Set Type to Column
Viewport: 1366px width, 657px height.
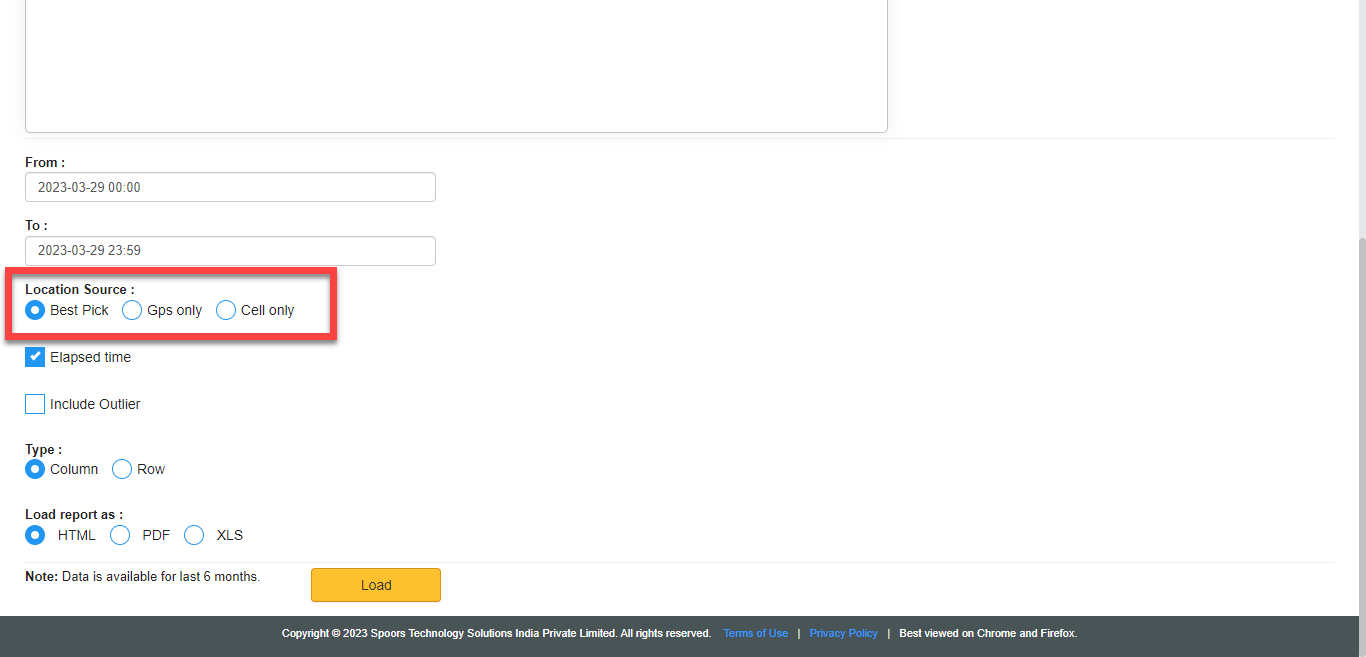point(35,469)
